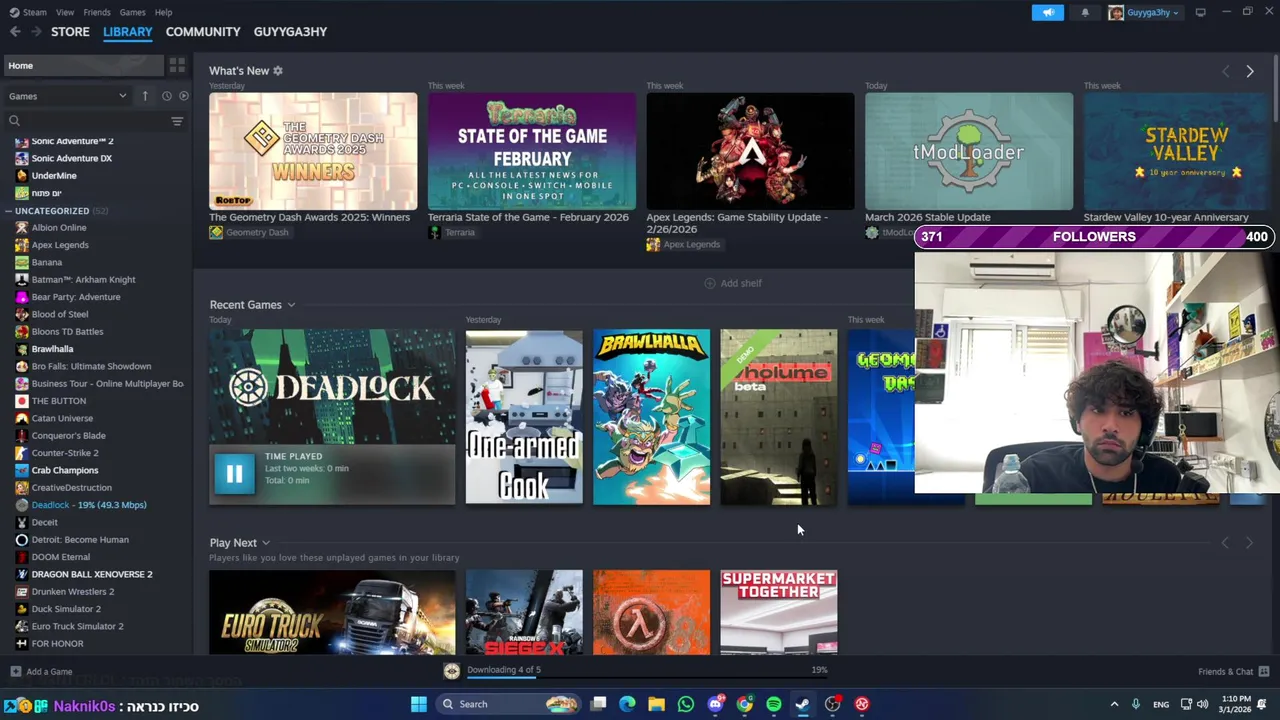1280x720 pixels.
Task: Open the Stardew Valley 10-year Anniversary news
Action: click(1174, 151)
